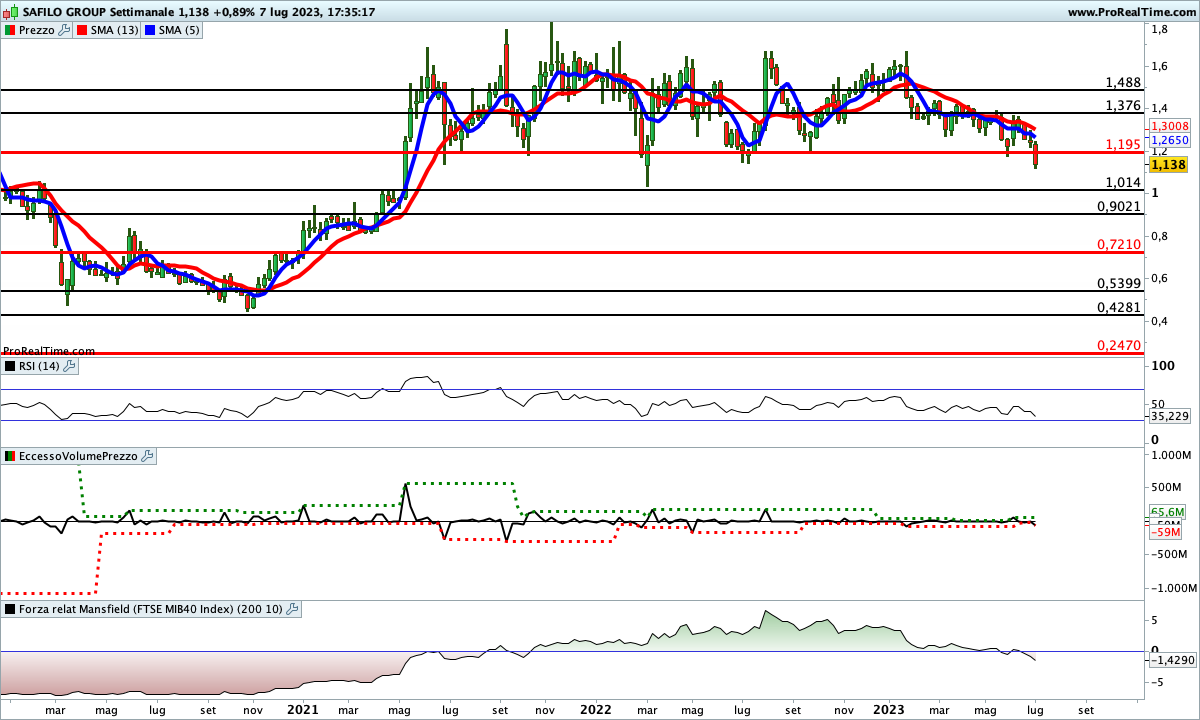The width and height of the screenshot is (1200, 720).
Task: Click the green 65,6M volume value tag
Action: click(x=1169, y=512)
